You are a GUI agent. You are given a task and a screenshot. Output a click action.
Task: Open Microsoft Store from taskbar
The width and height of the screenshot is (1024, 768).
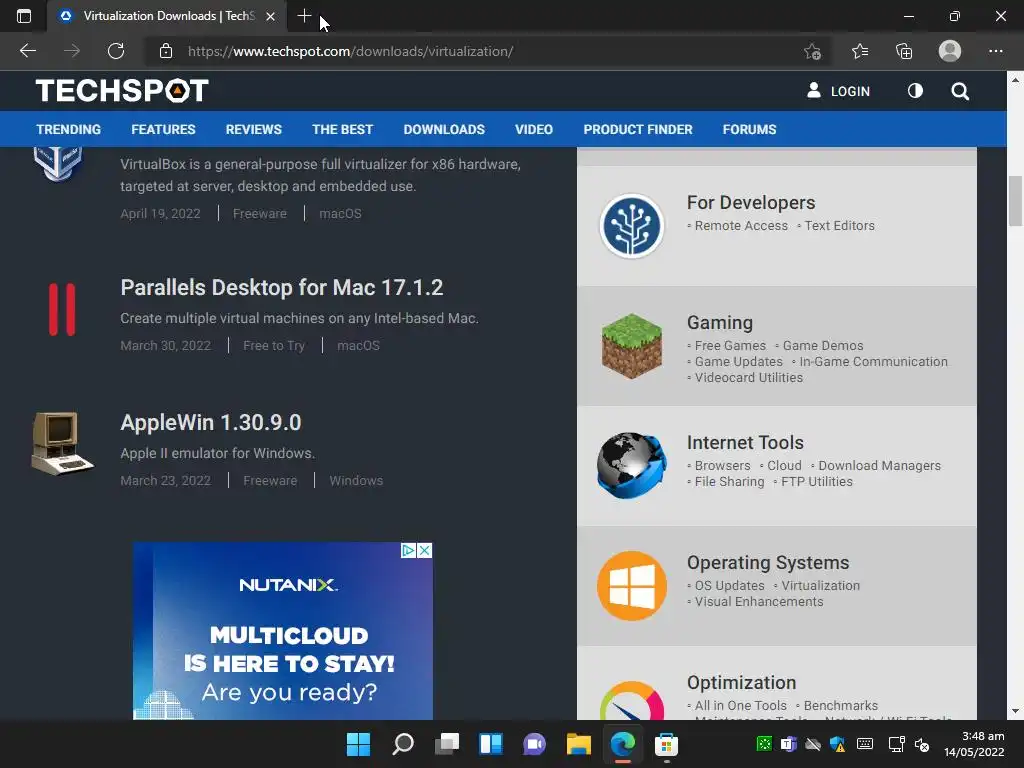666,744
